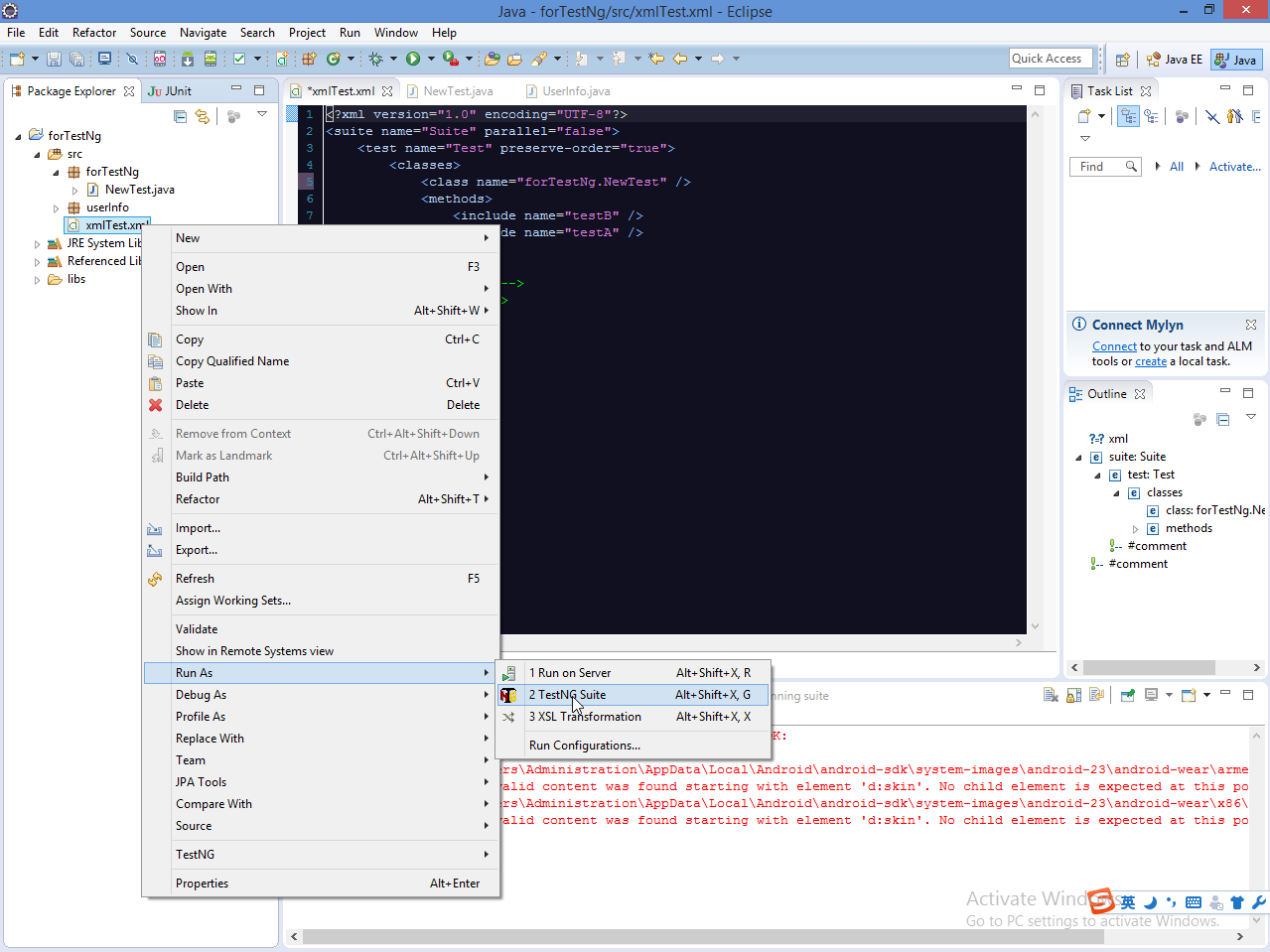The width and height of the screenshot is (1270, 952).
Task: Toggle Hide Completed Tasks in Task List
Action: pos(1212,116)
